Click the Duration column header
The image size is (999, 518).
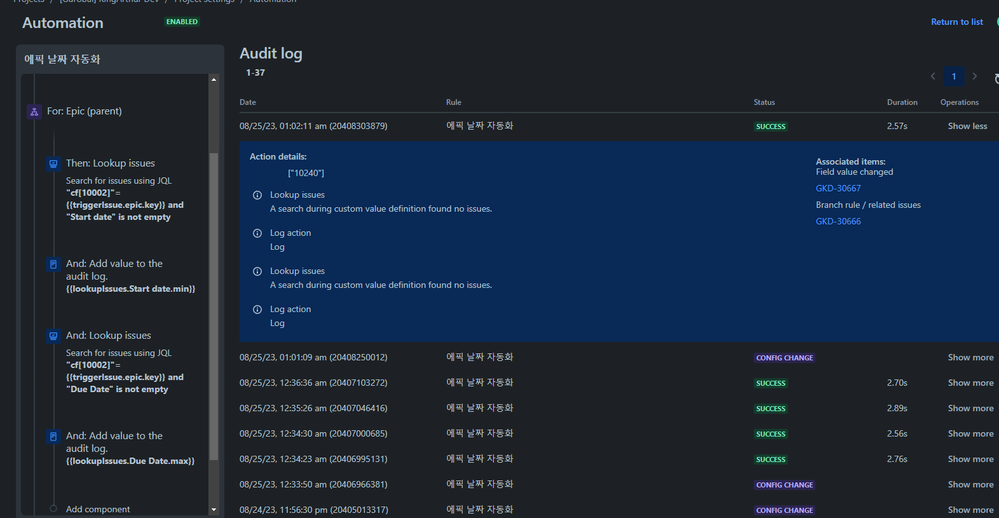[902, 102]
